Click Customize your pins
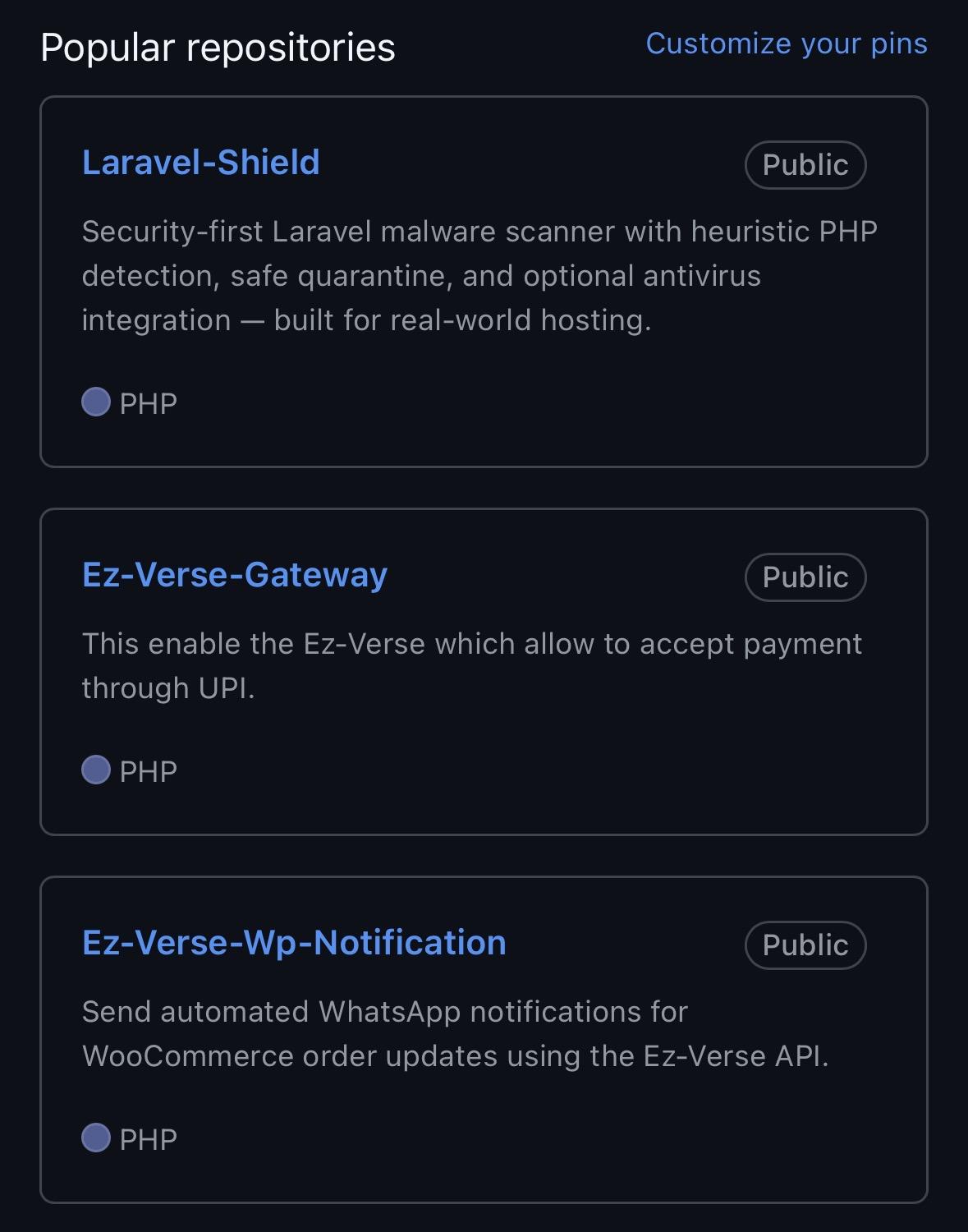 click(787, 44)
